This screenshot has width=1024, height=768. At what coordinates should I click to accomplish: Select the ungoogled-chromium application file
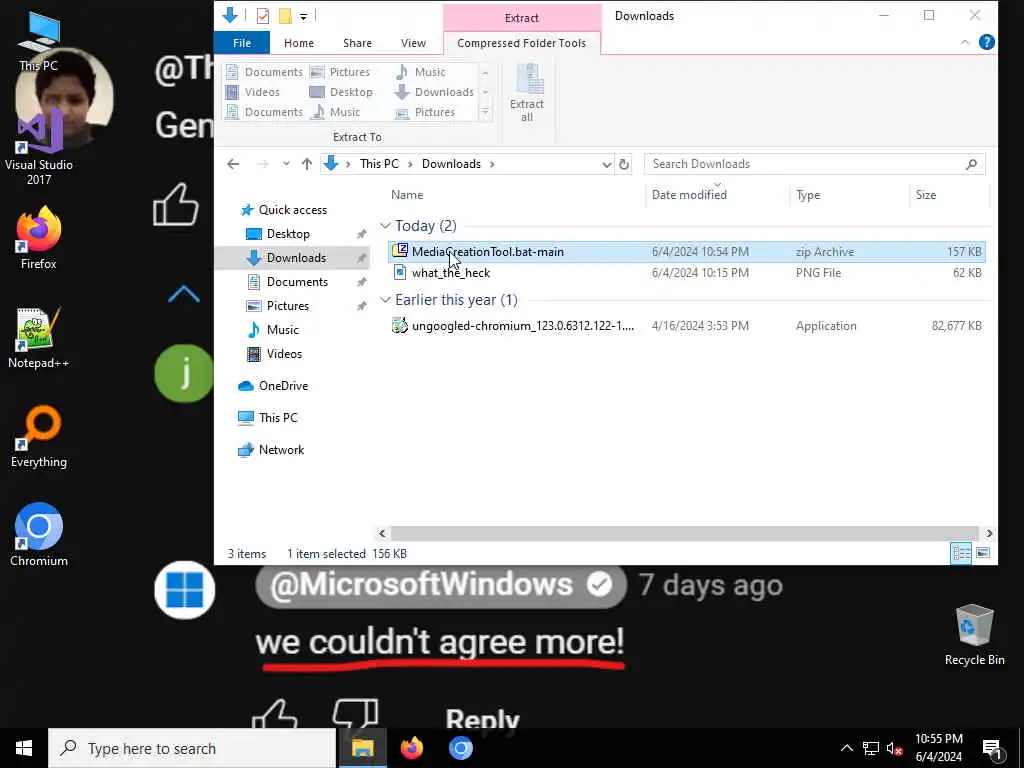[x=686, y=326]
